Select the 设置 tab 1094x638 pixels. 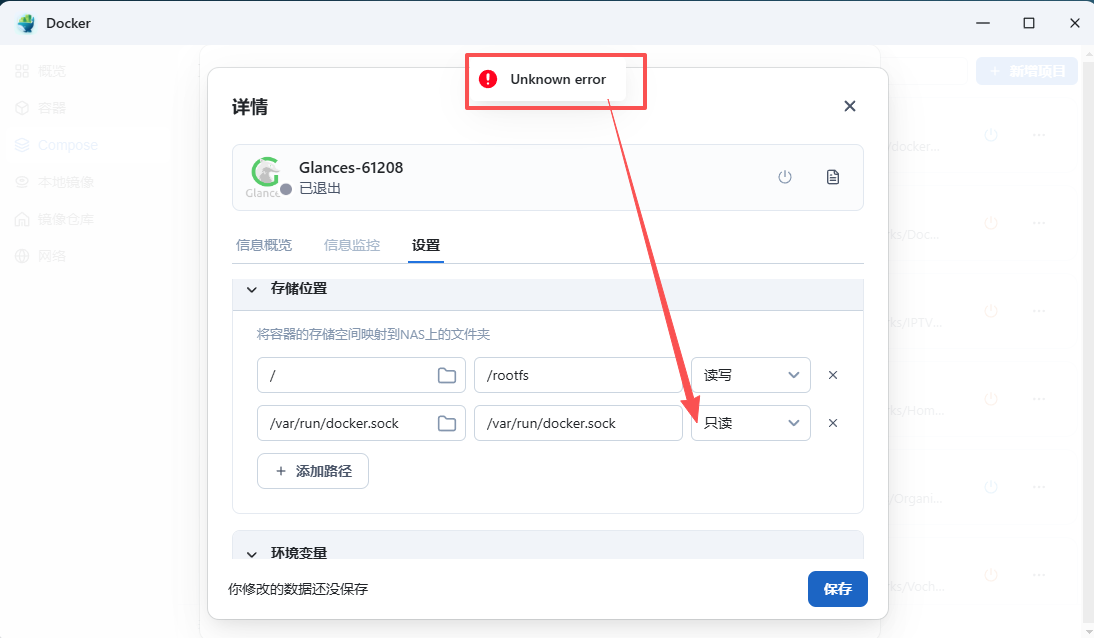click(426, 245)
